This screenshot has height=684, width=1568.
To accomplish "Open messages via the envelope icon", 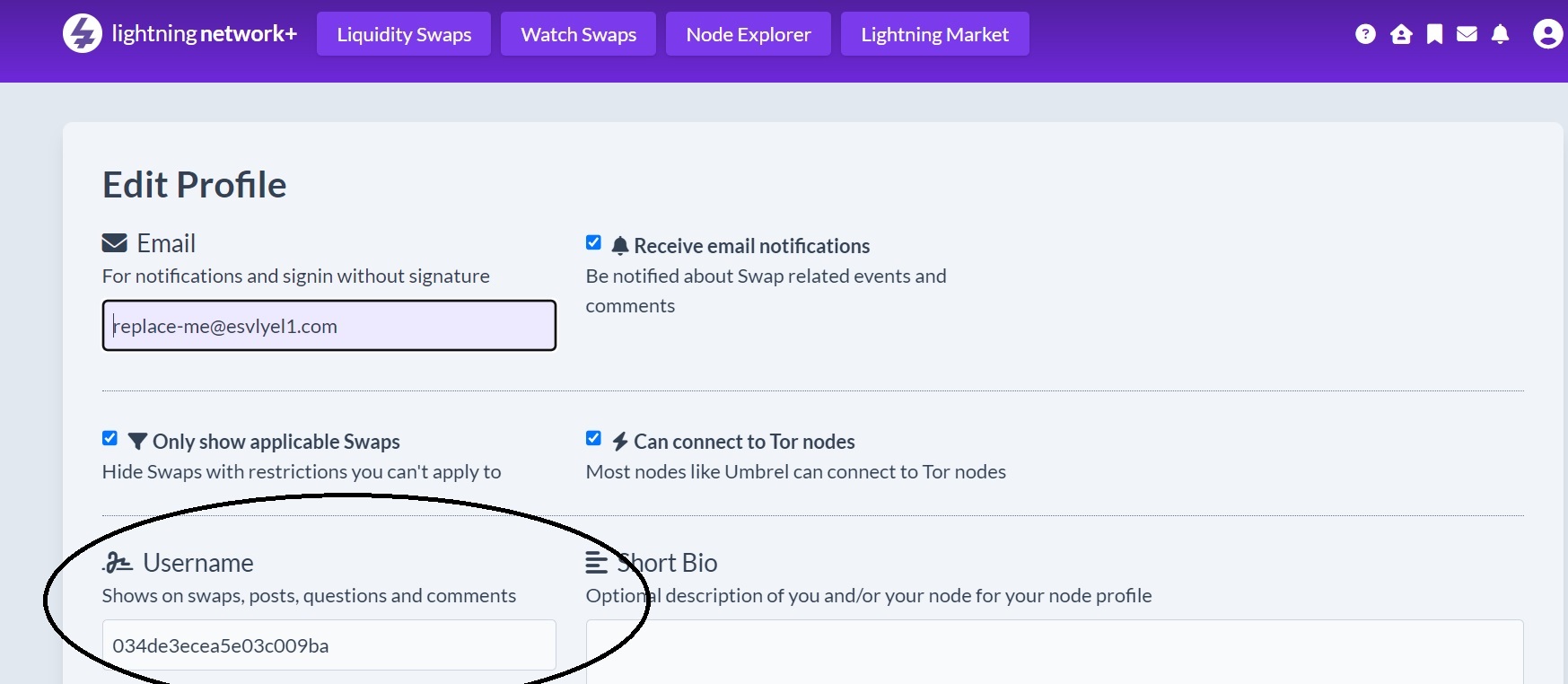I will coord(1467,34).
